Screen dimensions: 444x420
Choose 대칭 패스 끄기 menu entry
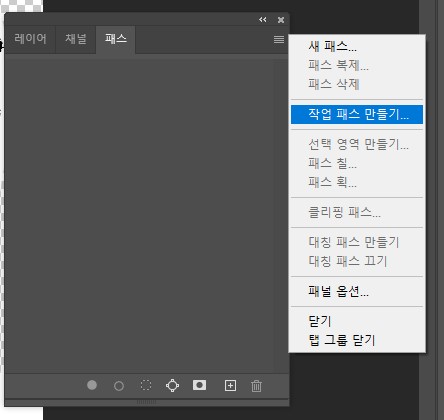tap(357, 261)
